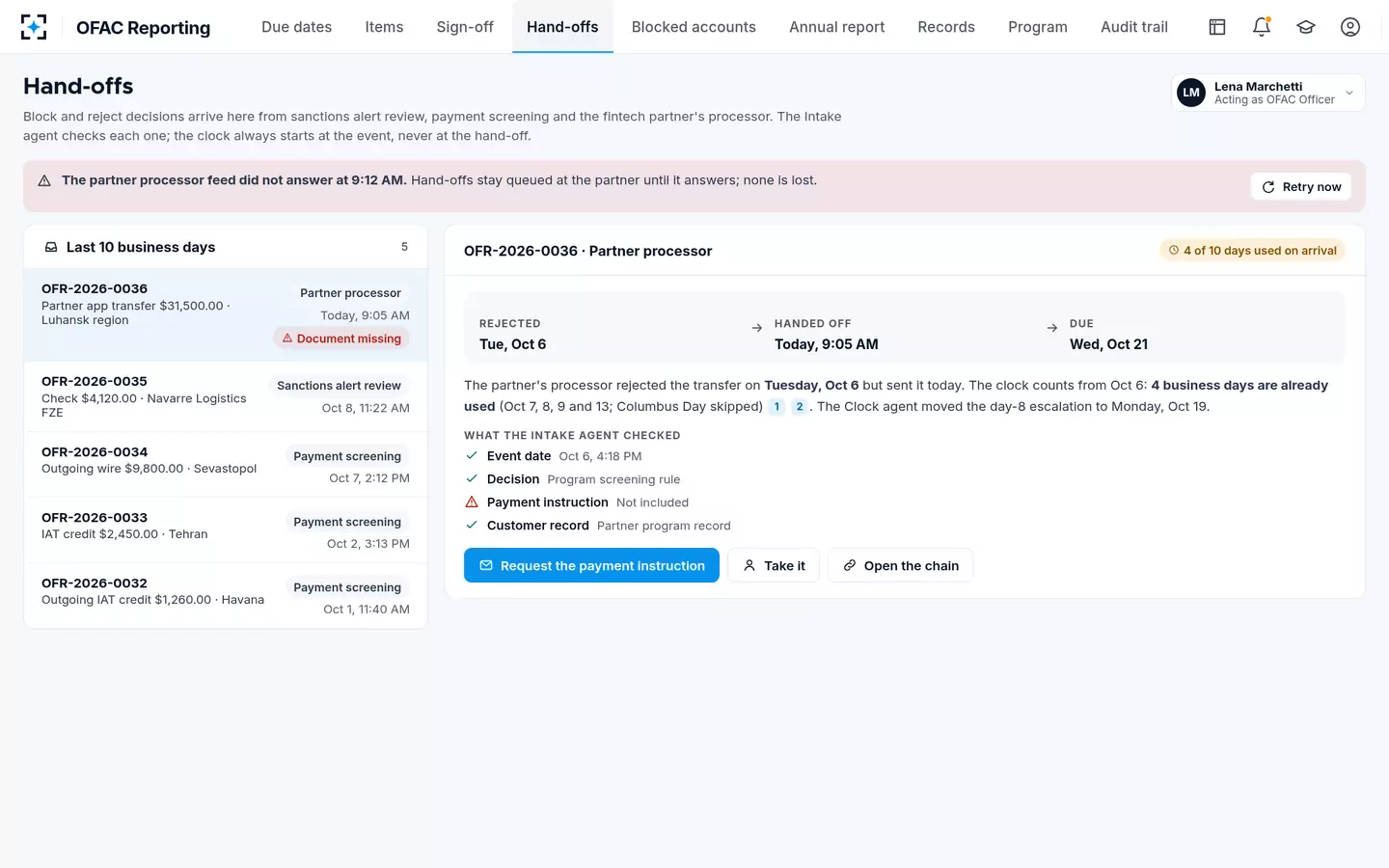Click the Handed off Today, 9:05 AM value
Screen dimensions: 1389x868
coord(826,344)
